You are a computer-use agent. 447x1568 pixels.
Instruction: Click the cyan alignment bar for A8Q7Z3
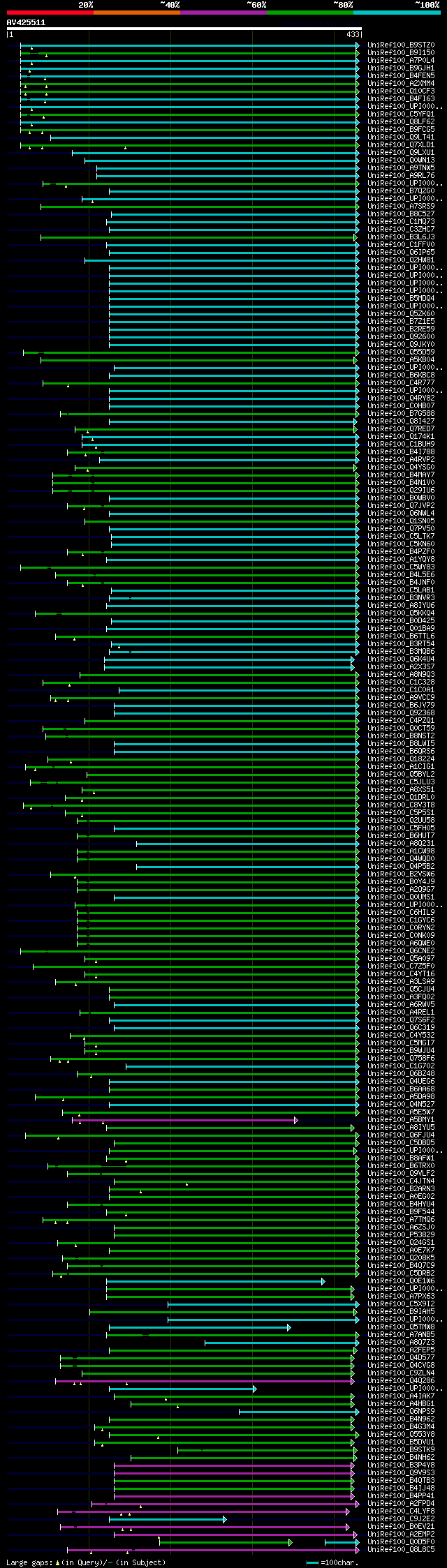point(281,1343)
